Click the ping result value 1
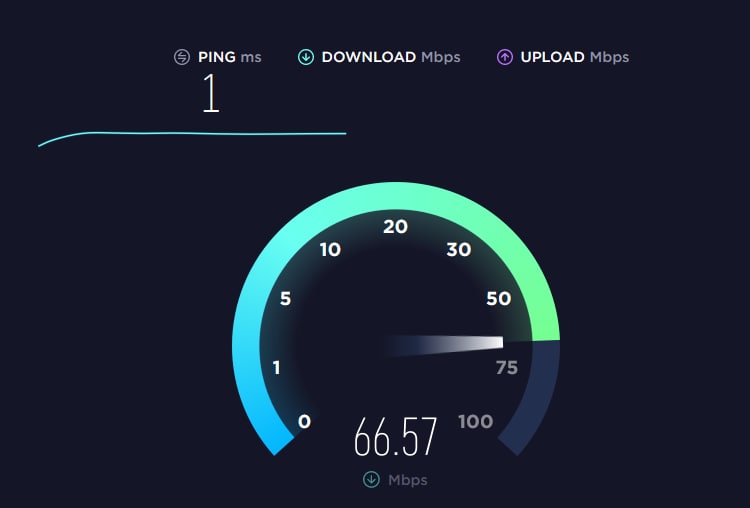Screen dimensions: 750x508 pyautogui.click(x=211, y=93)
